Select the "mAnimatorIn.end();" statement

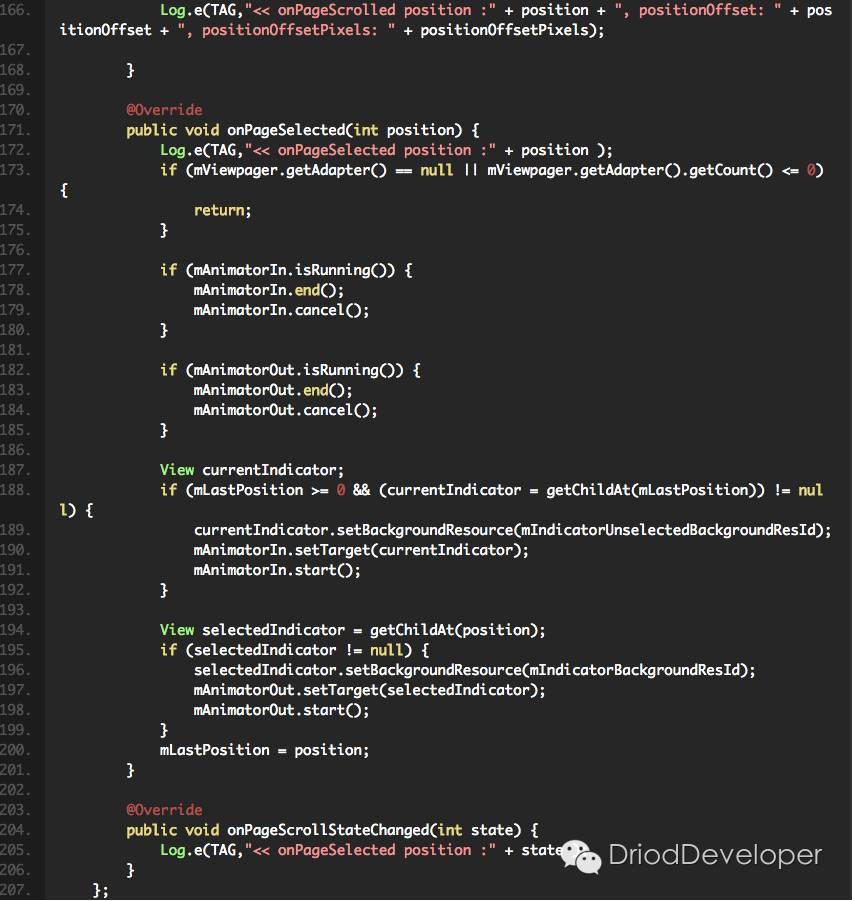pyautogui.click(x=268, y=290)
